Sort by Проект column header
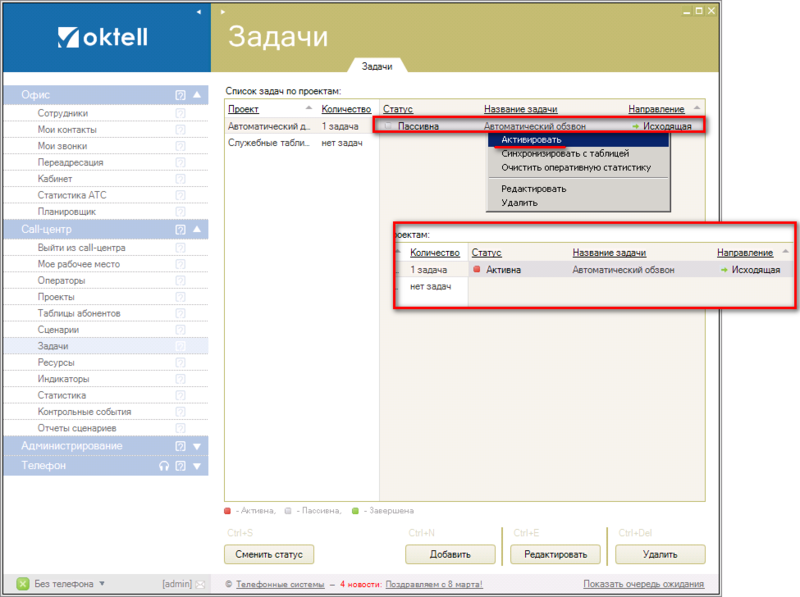Image resolution: width=800 pixels, height=597 pixels. (x=243, y=109)
